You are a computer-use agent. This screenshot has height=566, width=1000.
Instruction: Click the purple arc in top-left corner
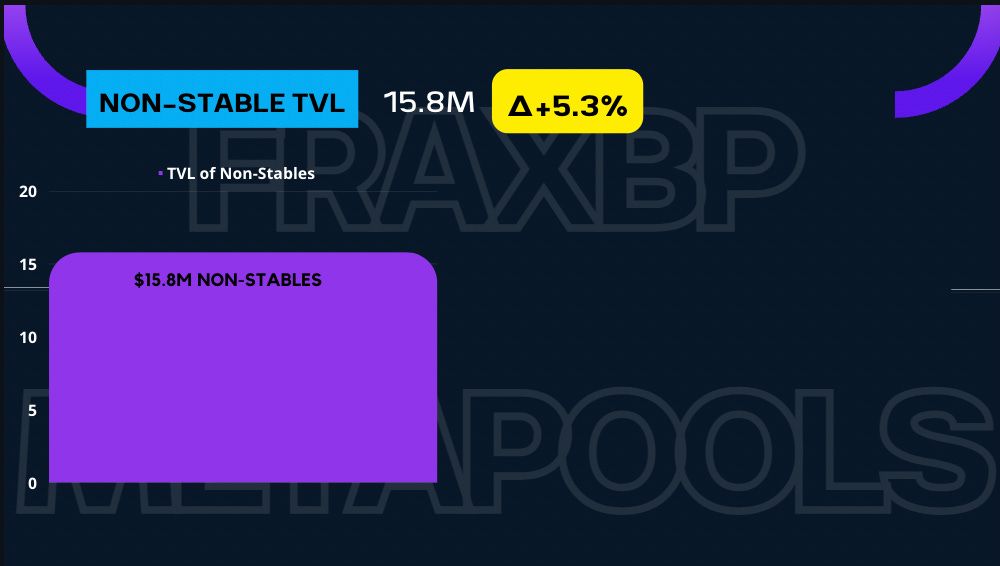40,60
